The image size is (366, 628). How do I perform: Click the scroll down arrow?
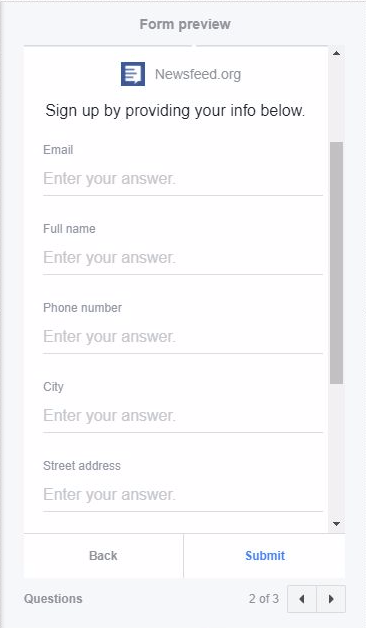pos(336,523)
